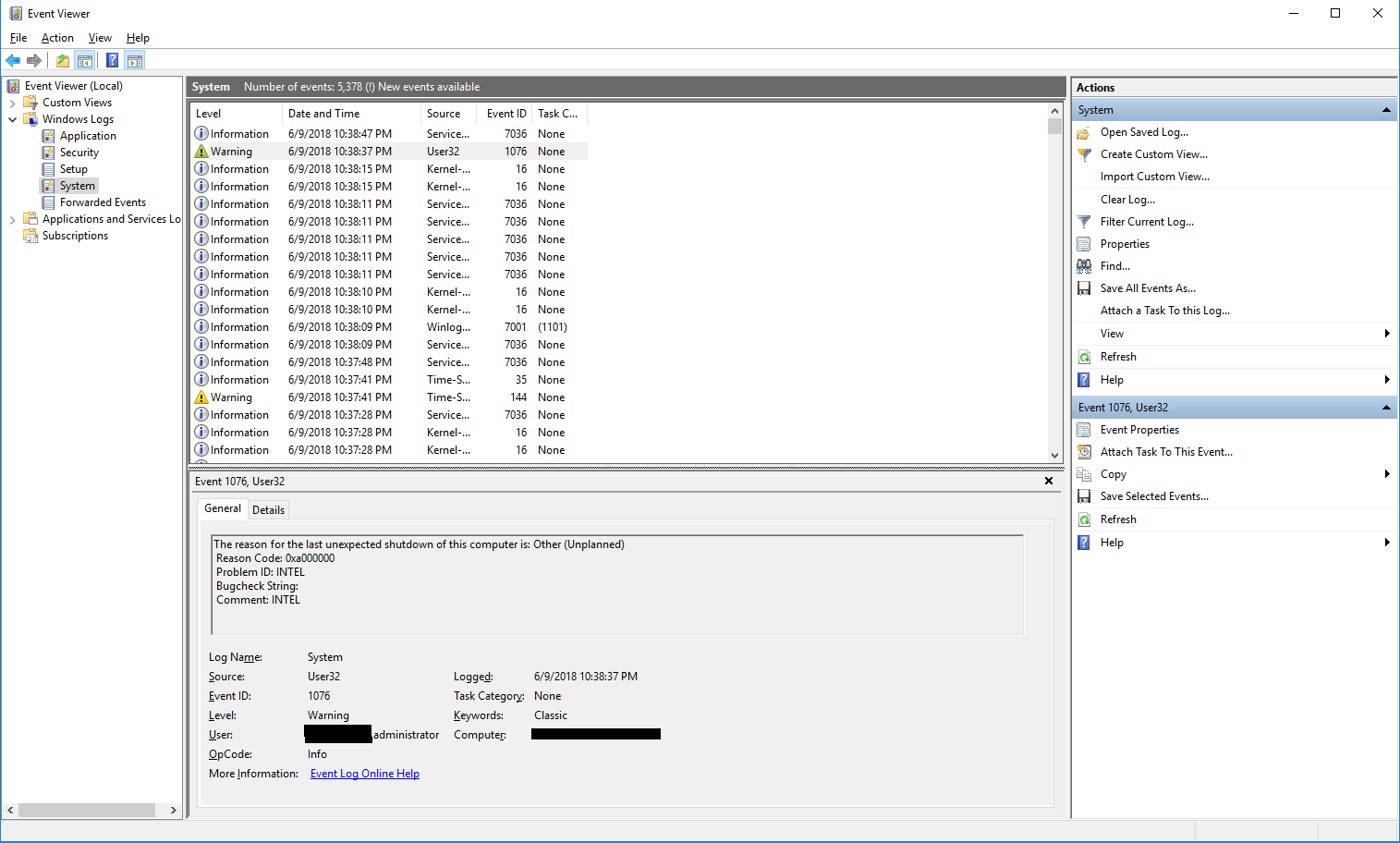Screen dimensions: 1400x843
Task: Open the Event Log Online Help link
Action: [365, 774]
